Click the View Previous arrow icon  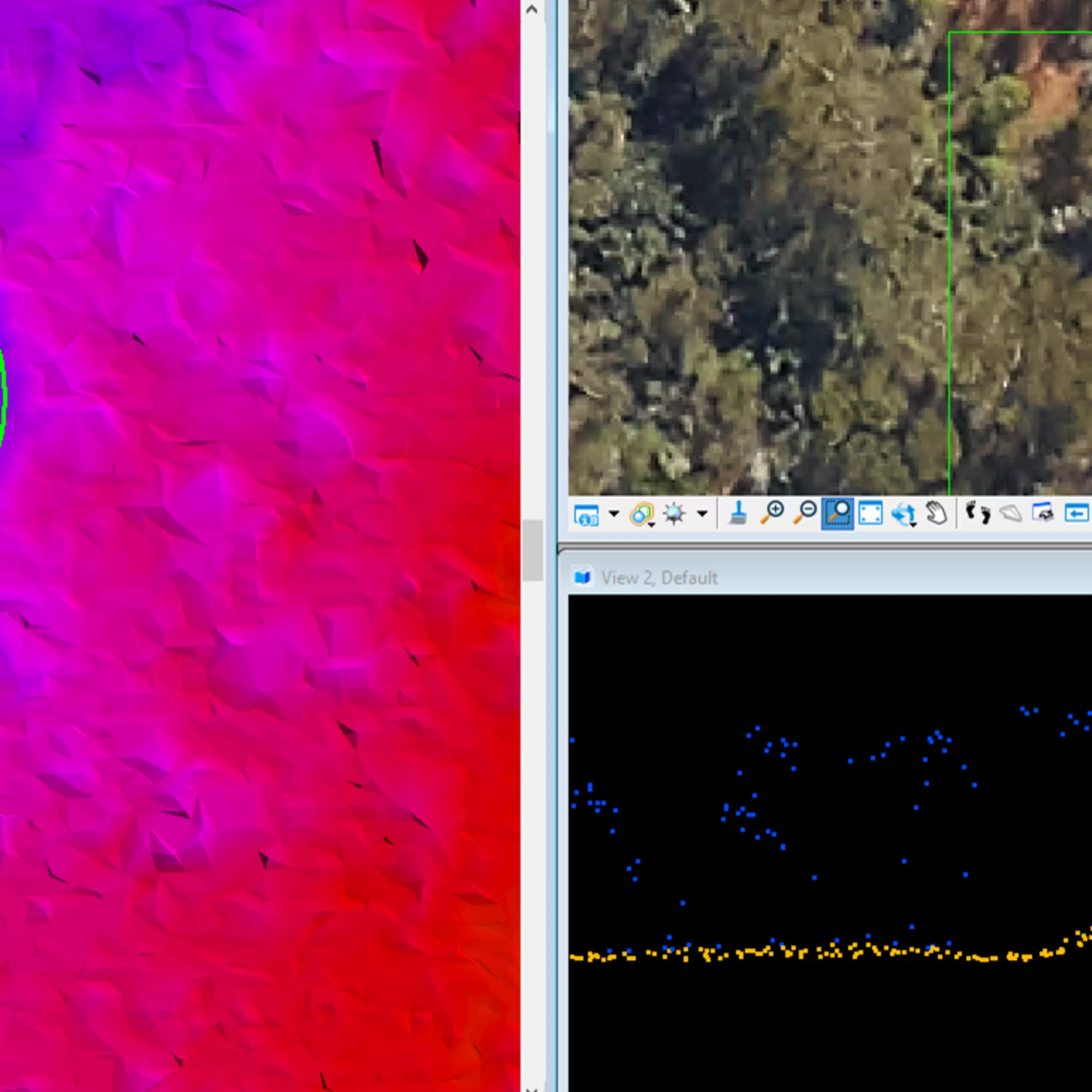(x=1077, y=513)
